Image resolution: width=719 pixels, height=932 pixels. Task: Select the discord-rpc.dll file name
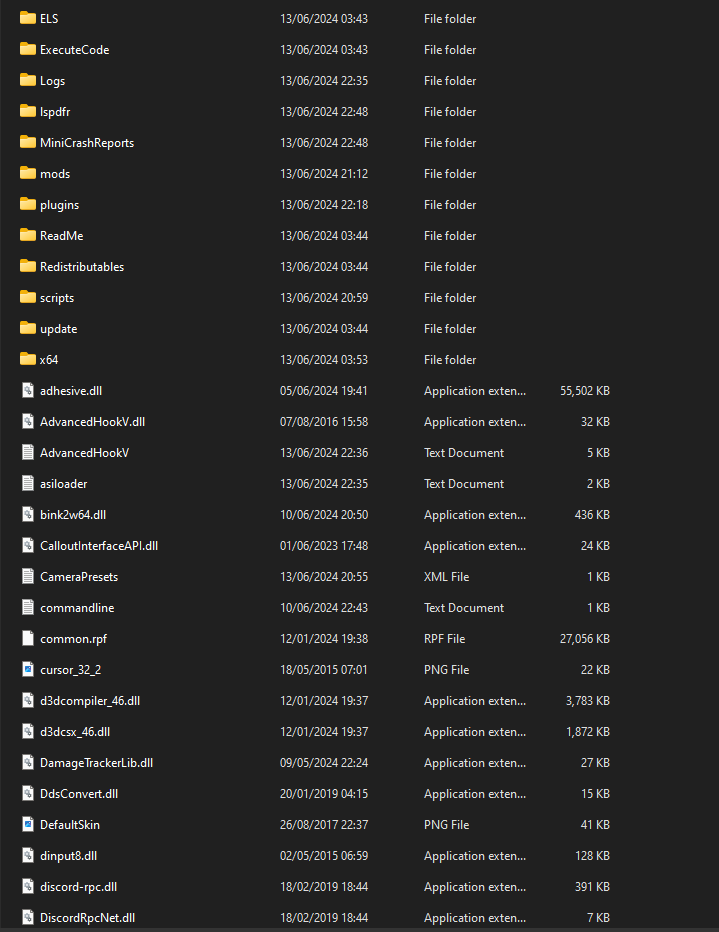[x=78, y=887]
